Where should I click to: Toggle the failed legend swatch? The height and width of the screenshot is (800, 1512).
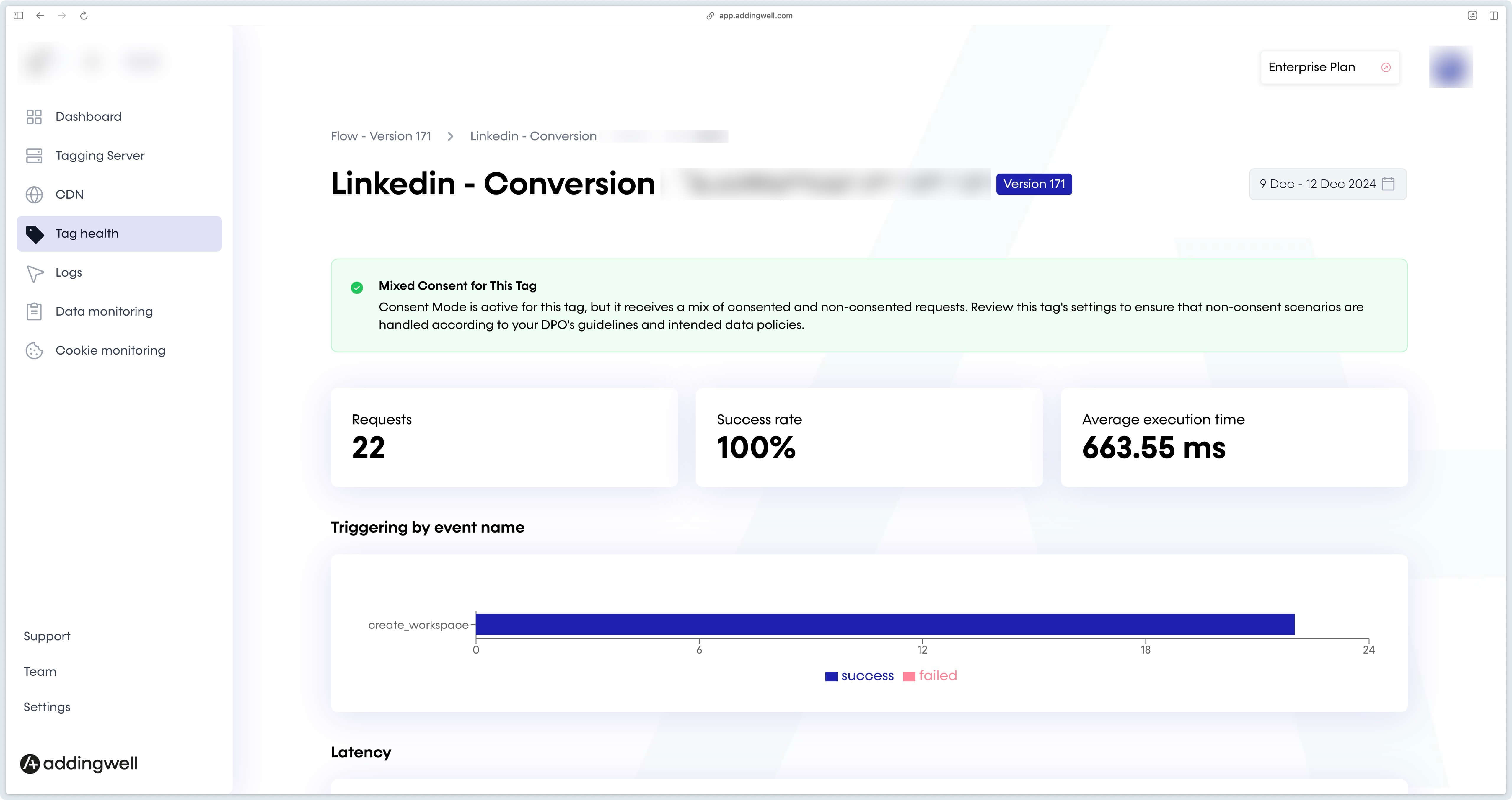(x=909, y=677)
